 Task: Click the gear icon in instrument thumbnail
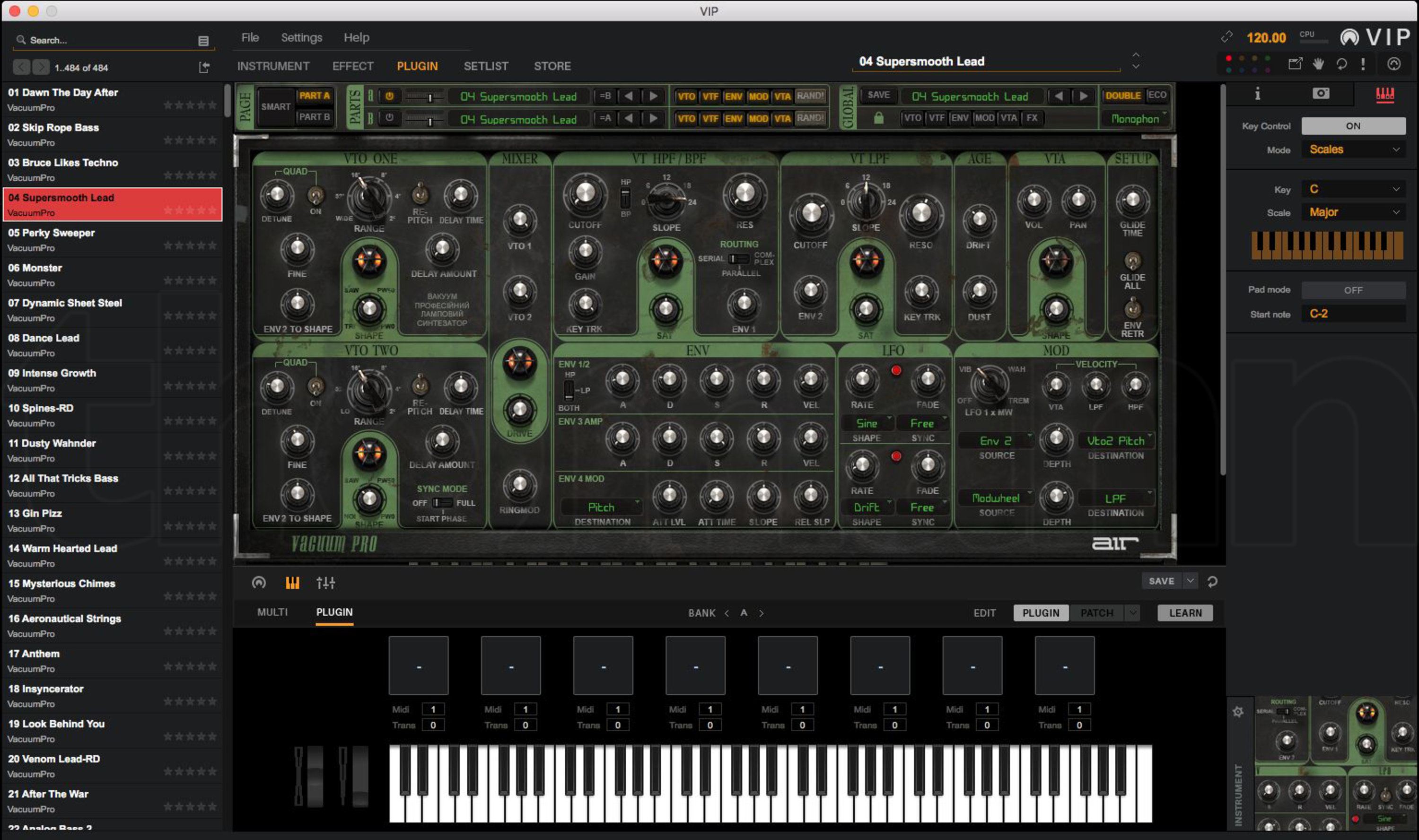(x=1238, y=711)
